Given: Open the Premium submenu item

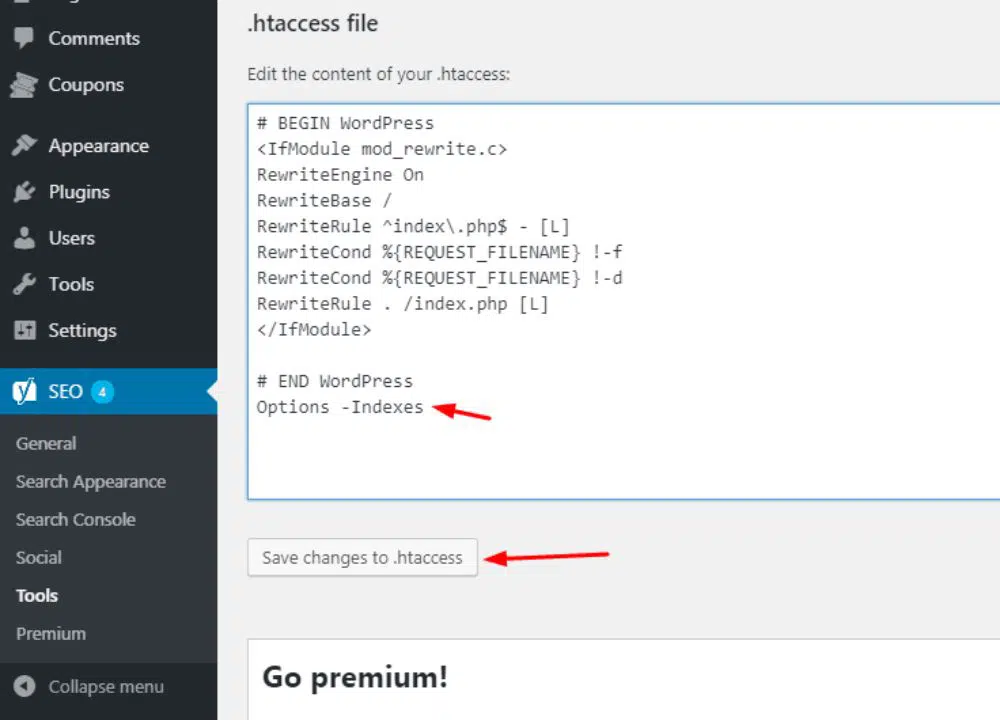Looking at the screenshot, I should click(51, 633).
